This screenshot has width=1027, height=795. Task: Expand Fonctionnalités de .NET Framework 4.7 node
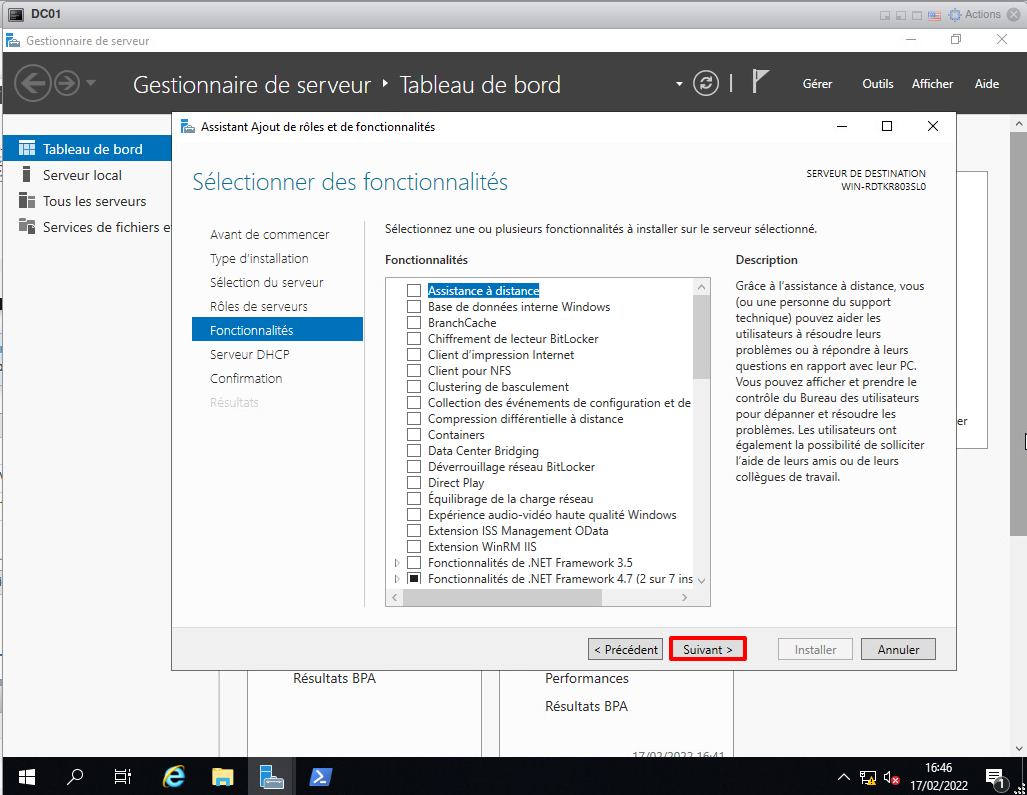(x=398, y=579)
